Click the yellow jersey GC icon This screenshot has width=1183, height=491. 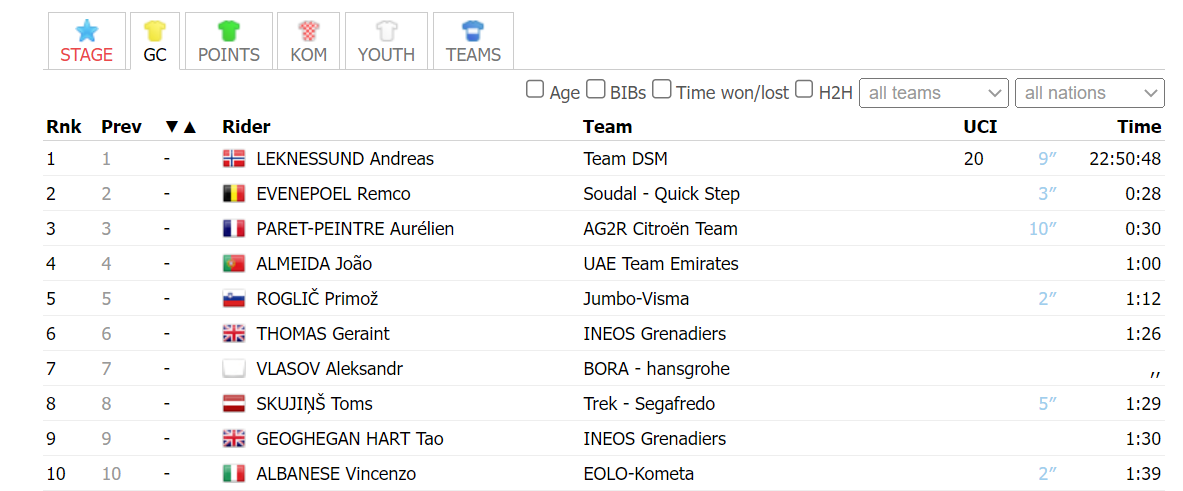click(x=155, y=32)
